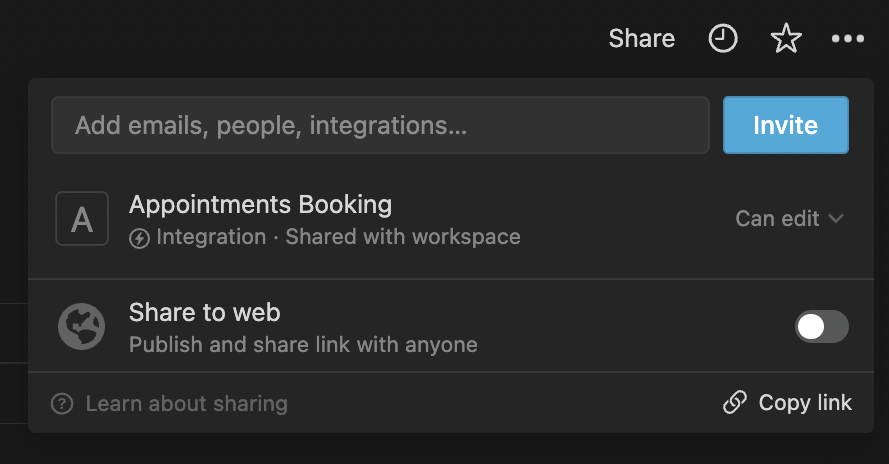
Task: Select the Appointments Booking integration name
Action: pos(260,205)
